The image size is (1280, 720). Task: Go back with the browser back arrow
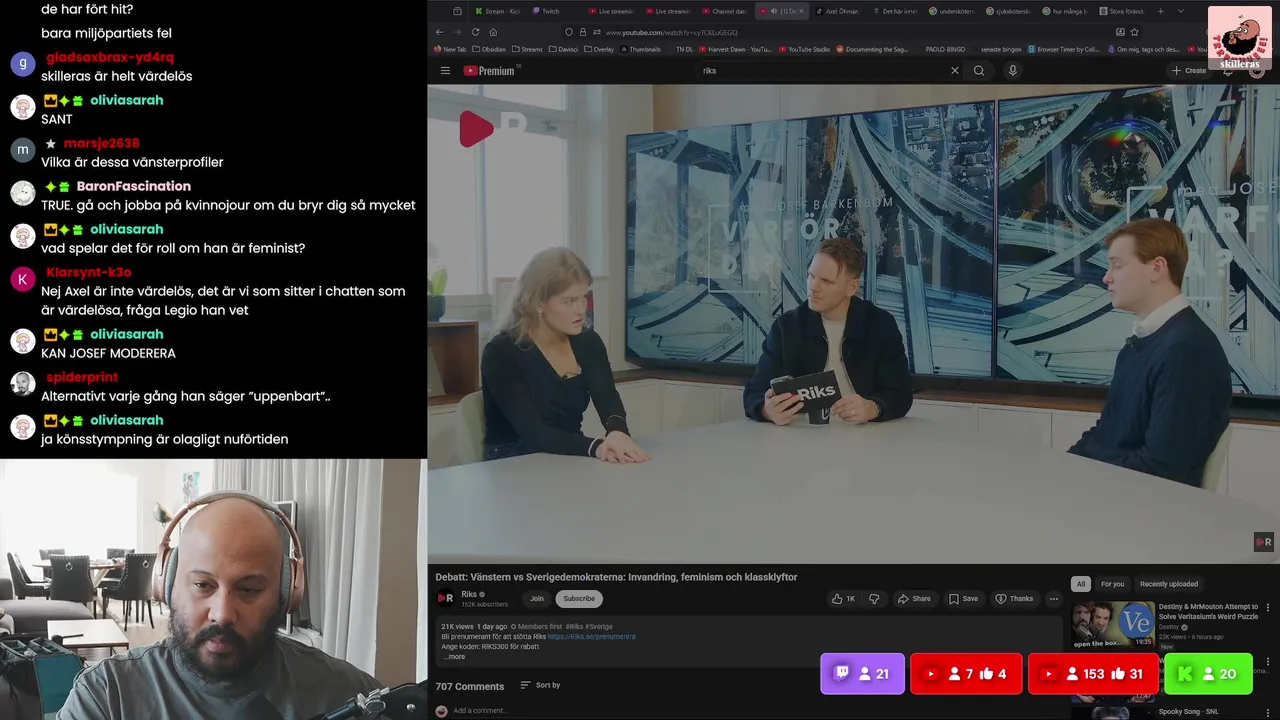tap(439, 32)
